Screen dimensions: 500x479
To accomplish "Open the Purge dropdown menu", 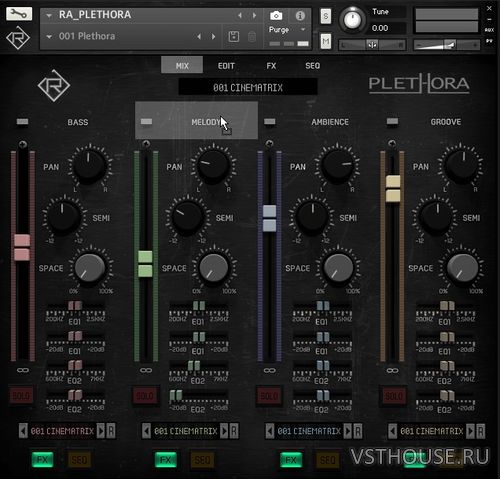I will point(287,30).
